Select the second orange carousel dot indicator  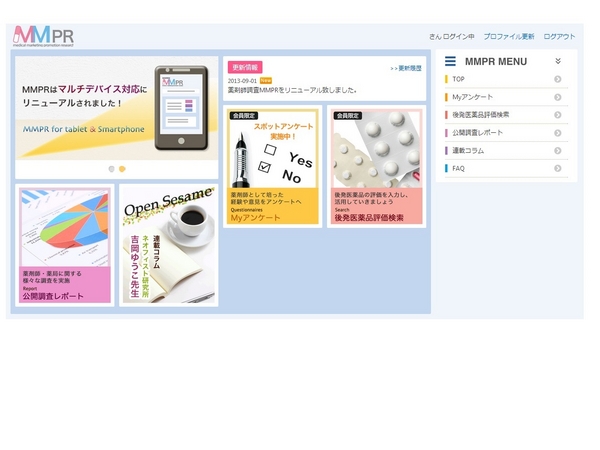[x=122, y=169]
